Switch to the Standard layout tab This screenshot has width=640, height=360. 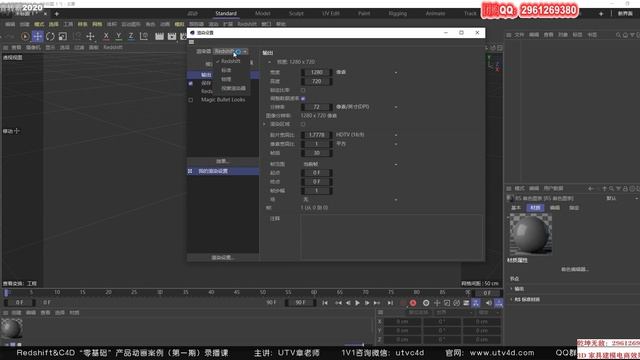point(226,13)
